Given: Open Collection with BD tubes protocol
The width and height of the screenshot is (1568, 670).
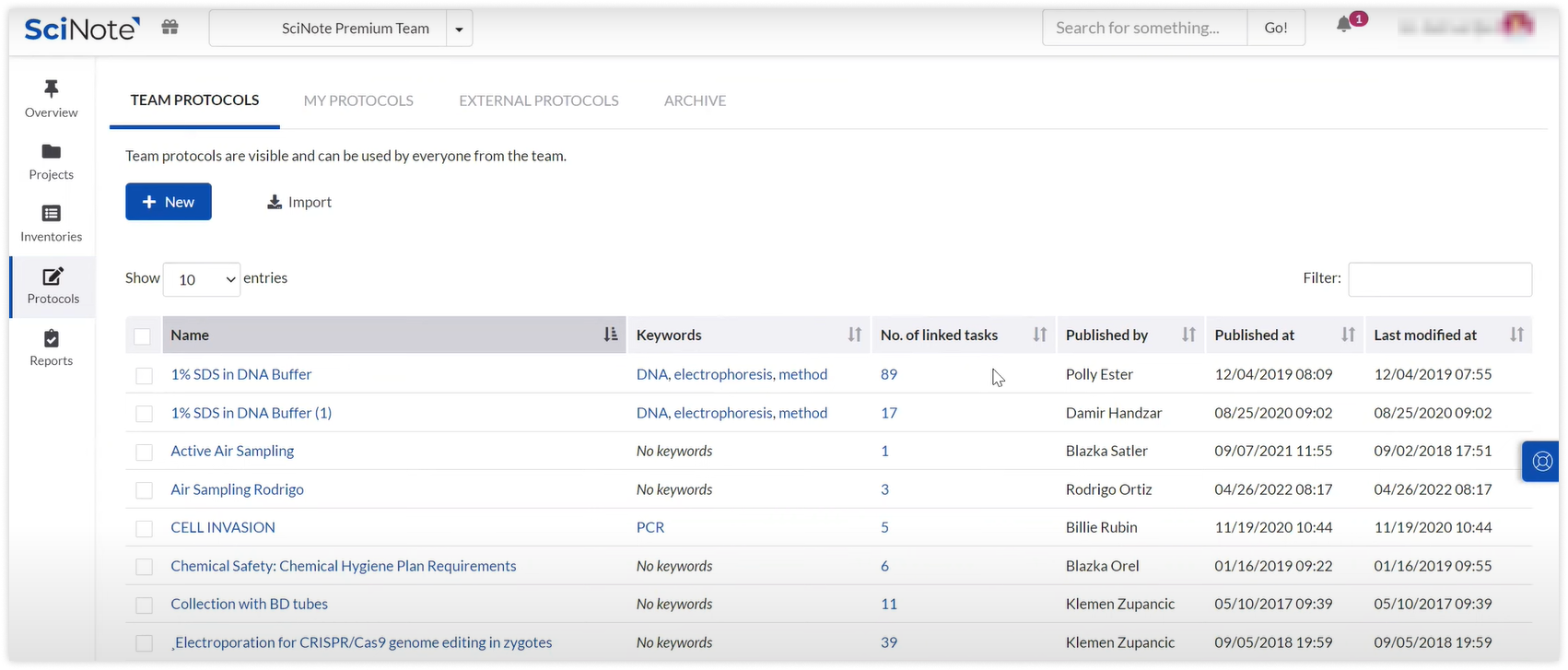Looking at the screenshot, I should tap(250, 604).
